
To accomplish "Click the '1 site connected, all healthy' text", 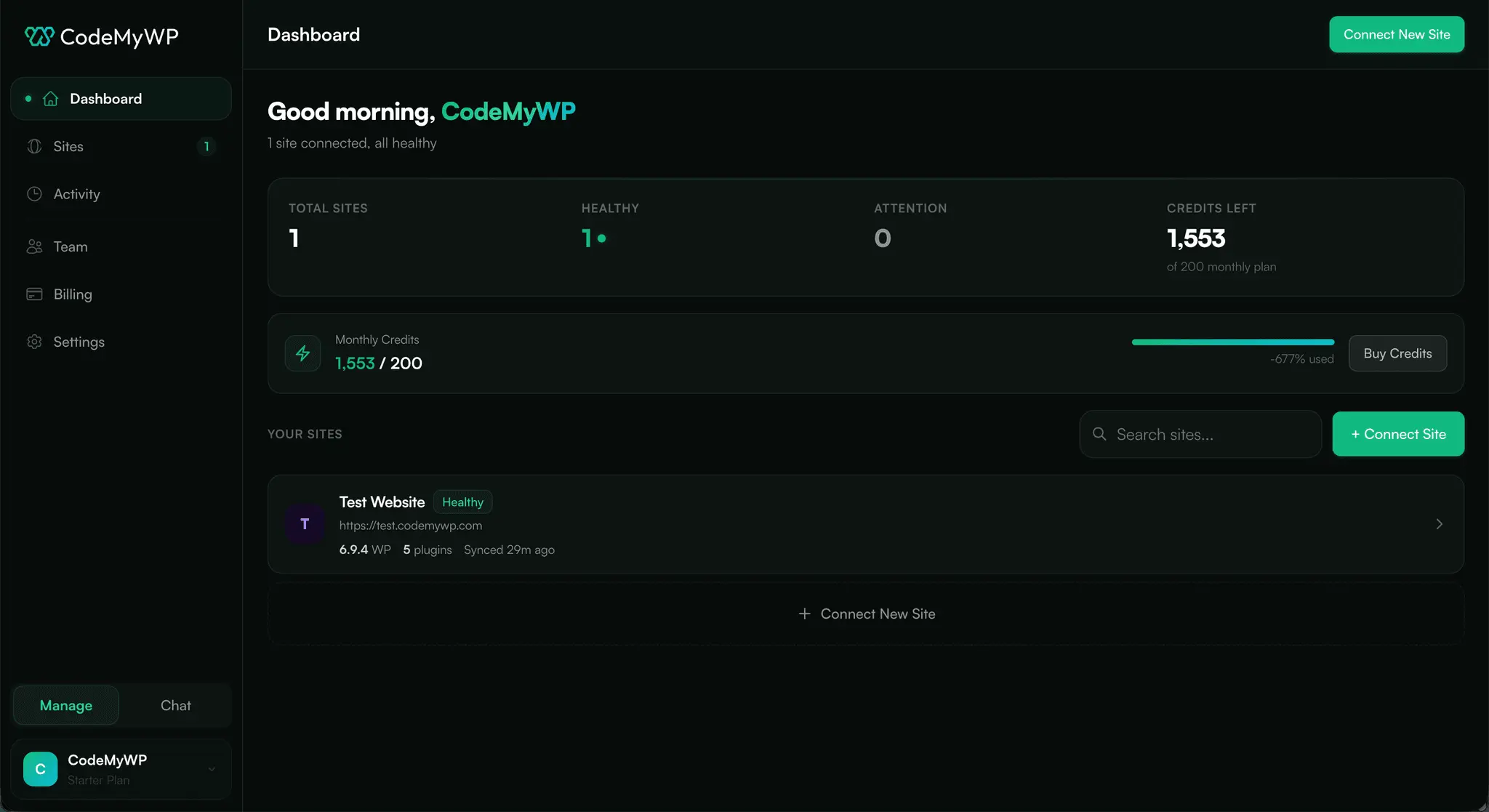I will pos(352,143).
